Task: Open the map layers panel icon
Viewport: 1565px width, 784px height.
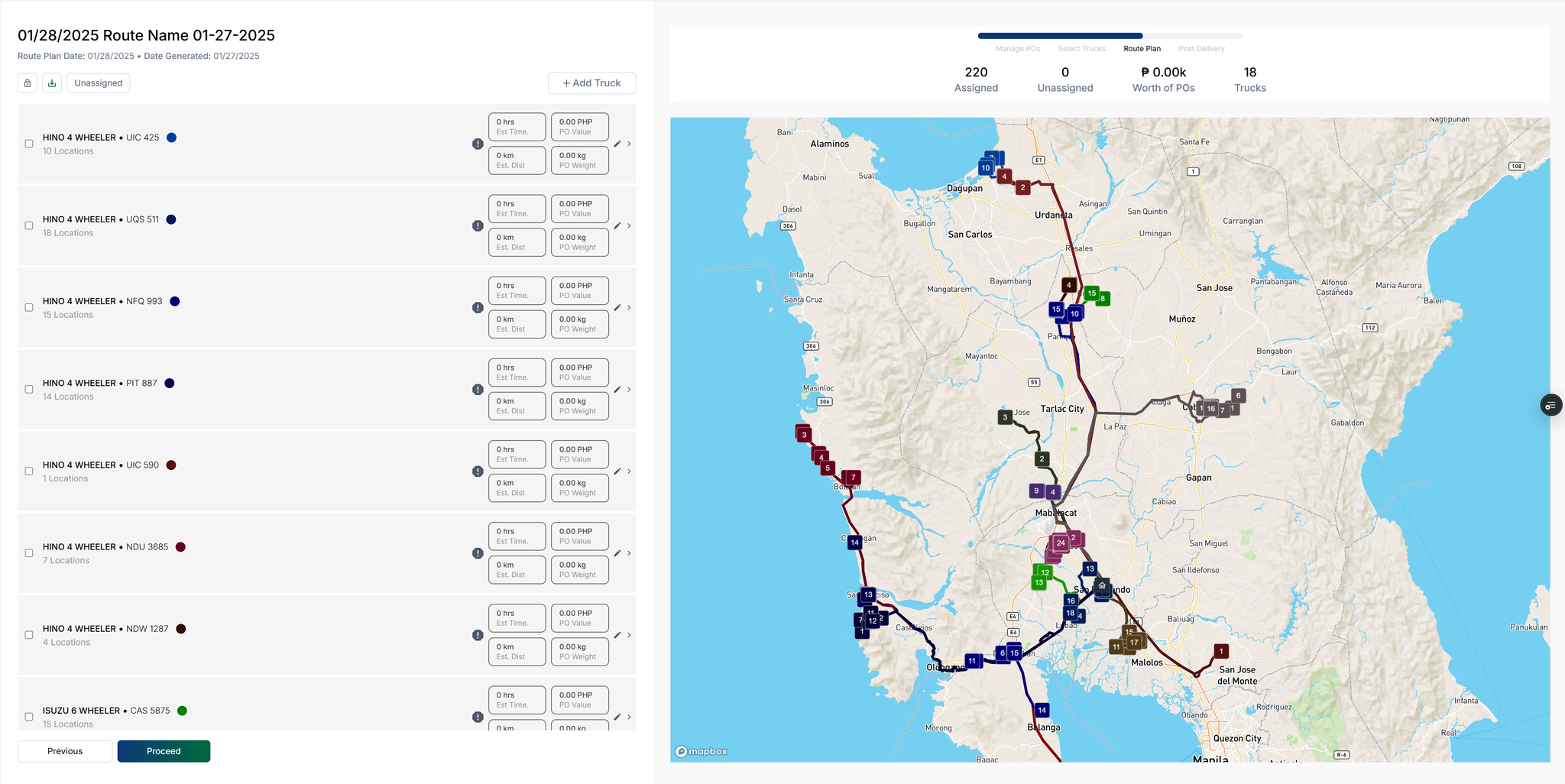Action: pos(1550,406)
